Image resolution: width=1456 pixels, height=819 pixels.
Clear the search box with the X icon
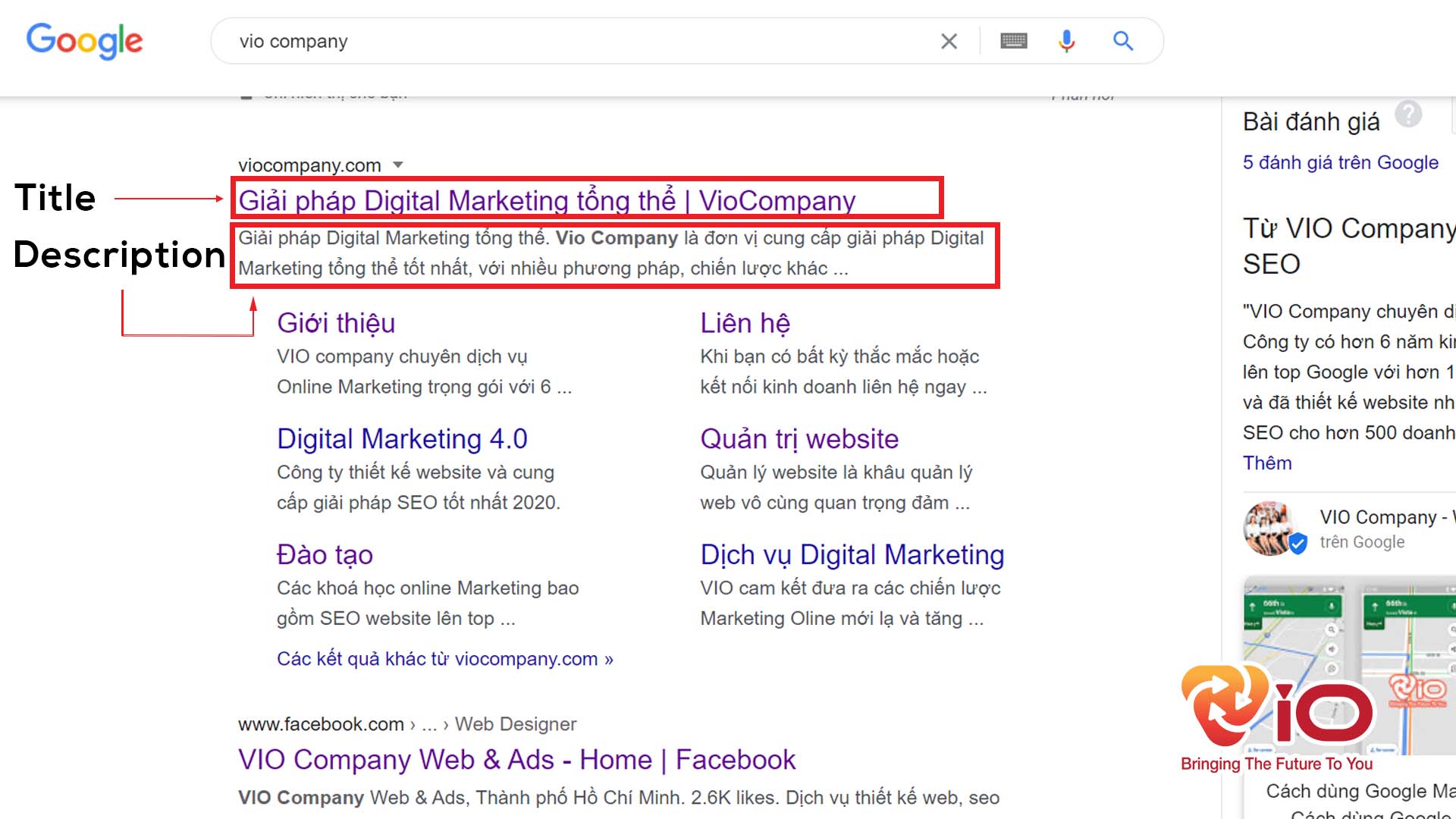tap(949, 41)
